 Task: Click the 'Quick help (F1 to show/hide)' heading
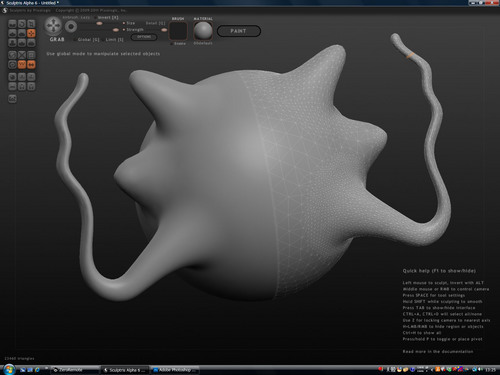coord(439,271)
